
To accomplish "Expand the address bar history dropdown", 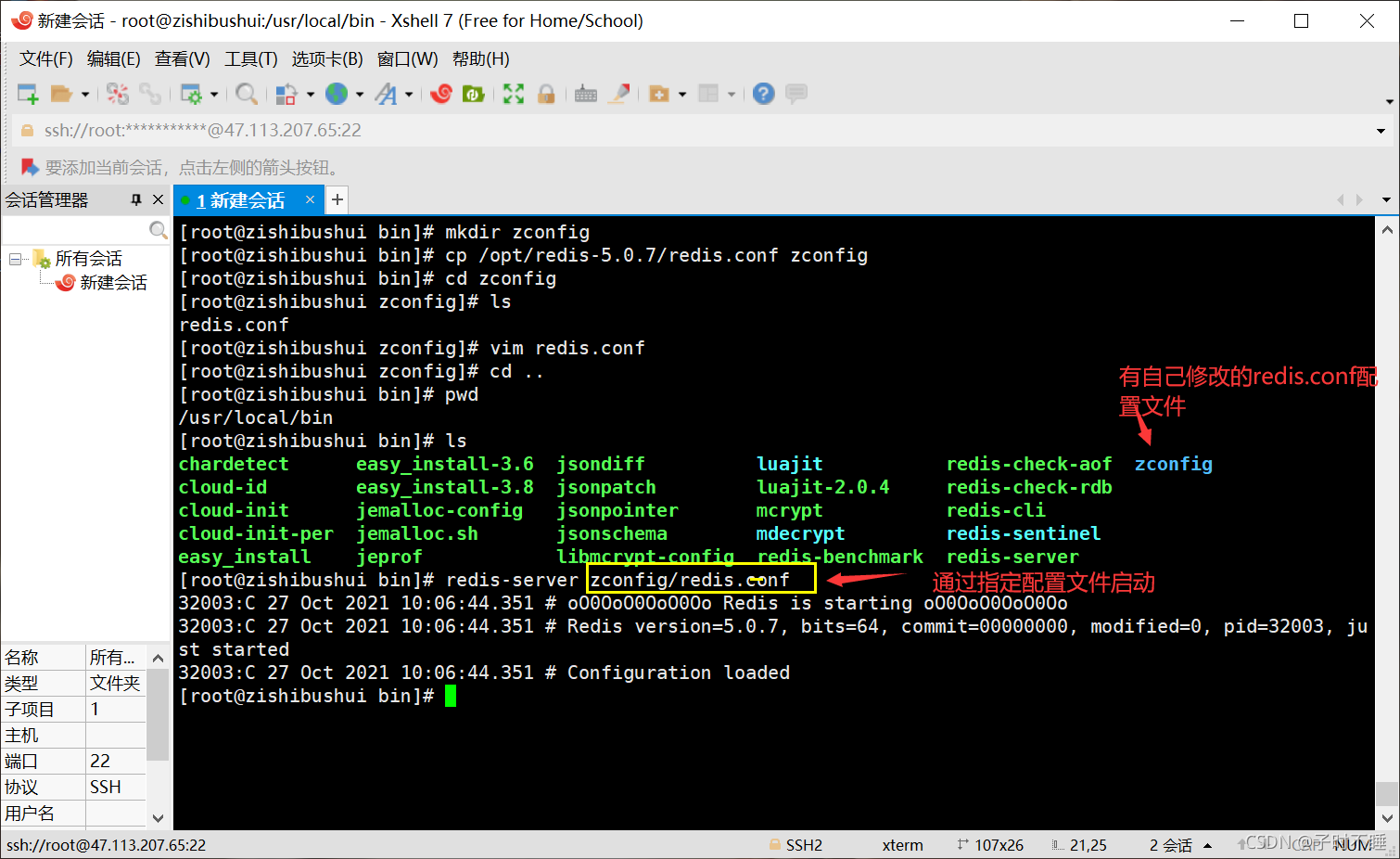I will pos(1381,131).
